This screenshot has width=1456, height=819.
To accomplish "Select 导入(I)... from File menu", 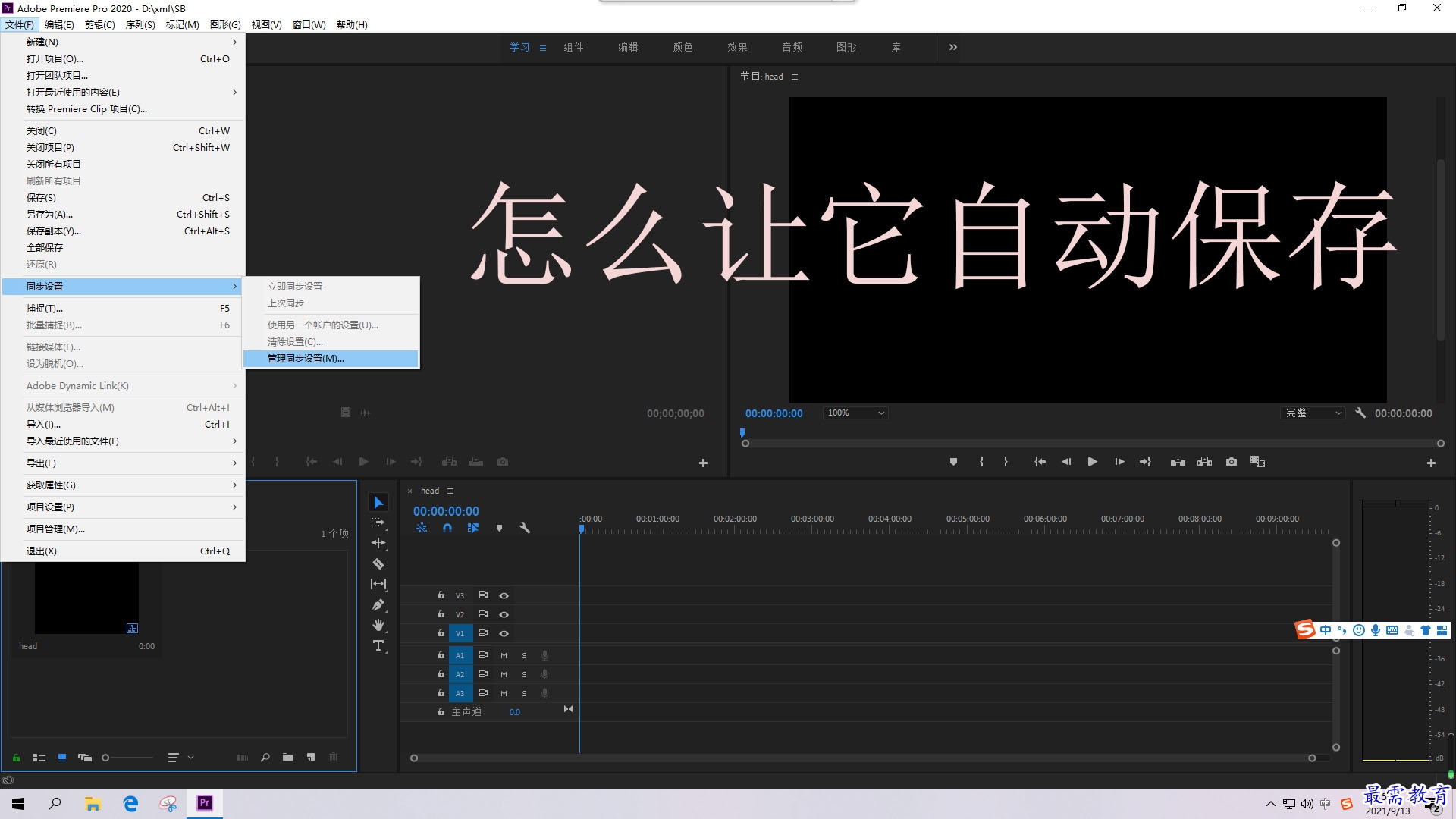I will coord(123,424).
